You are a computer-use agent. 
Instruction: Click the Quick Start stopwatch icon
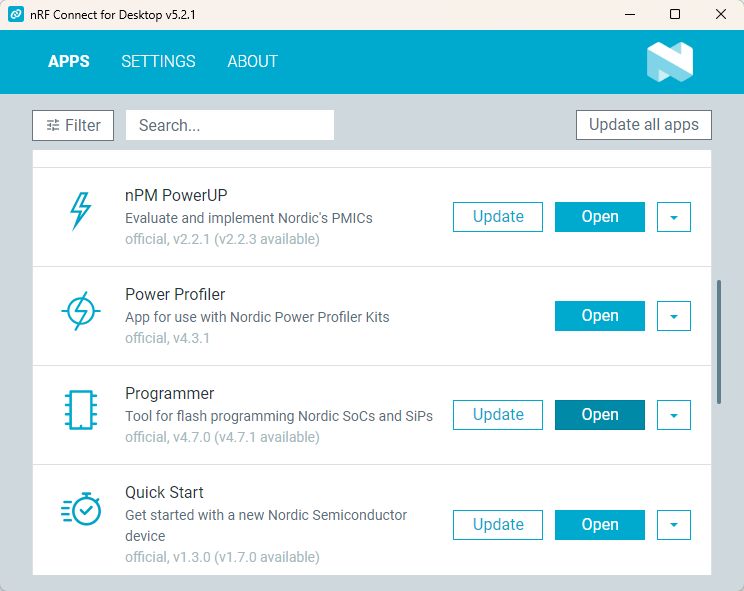pyautogui.click(x=81, y=509)
